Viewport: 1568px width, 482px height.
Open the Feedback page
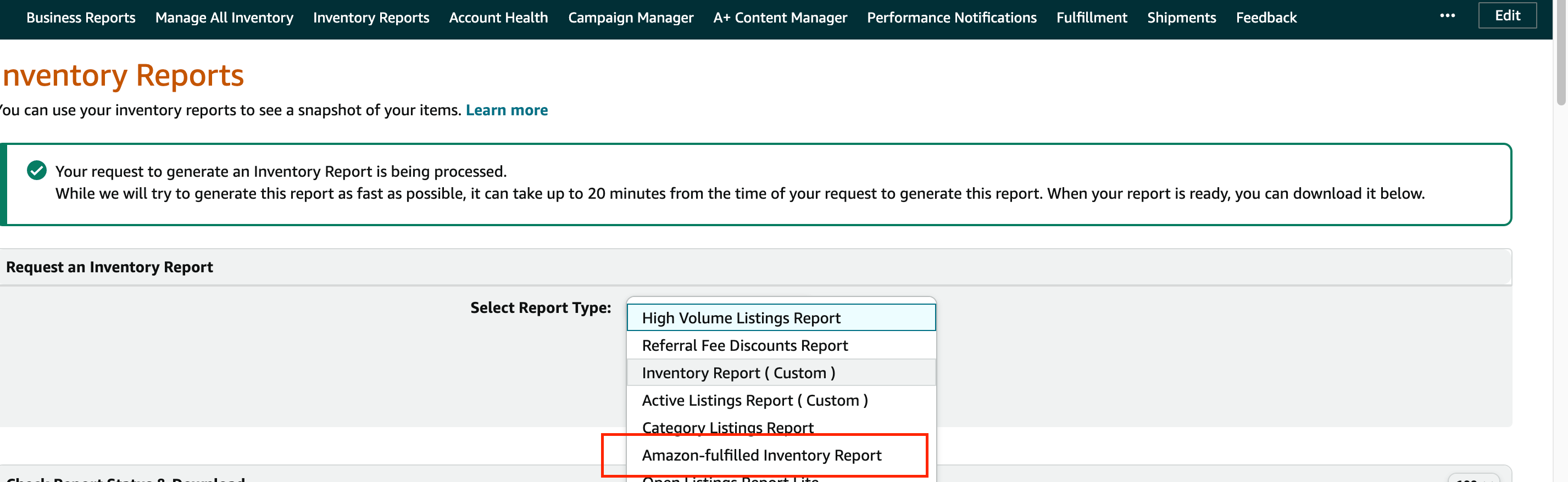click(x=1266, y=18)
